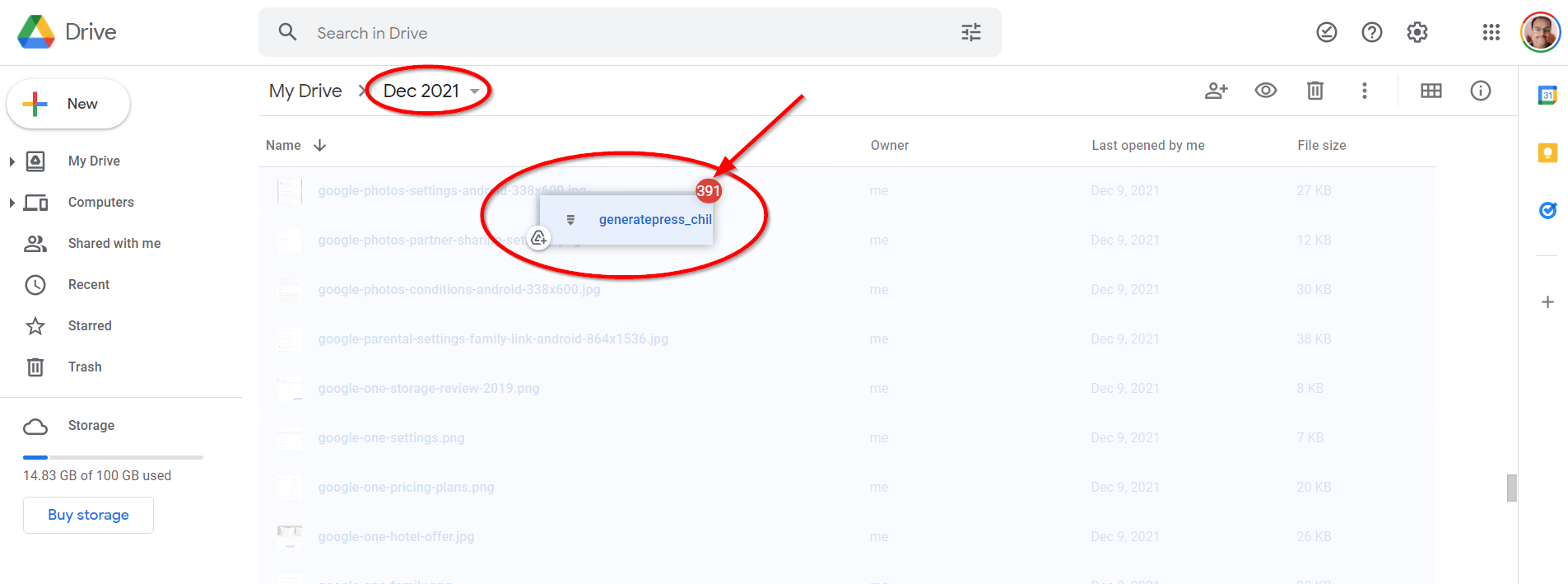Switch to grid layout view
The width and height of the screenshot is (1568, 584).
point(1431,91)
